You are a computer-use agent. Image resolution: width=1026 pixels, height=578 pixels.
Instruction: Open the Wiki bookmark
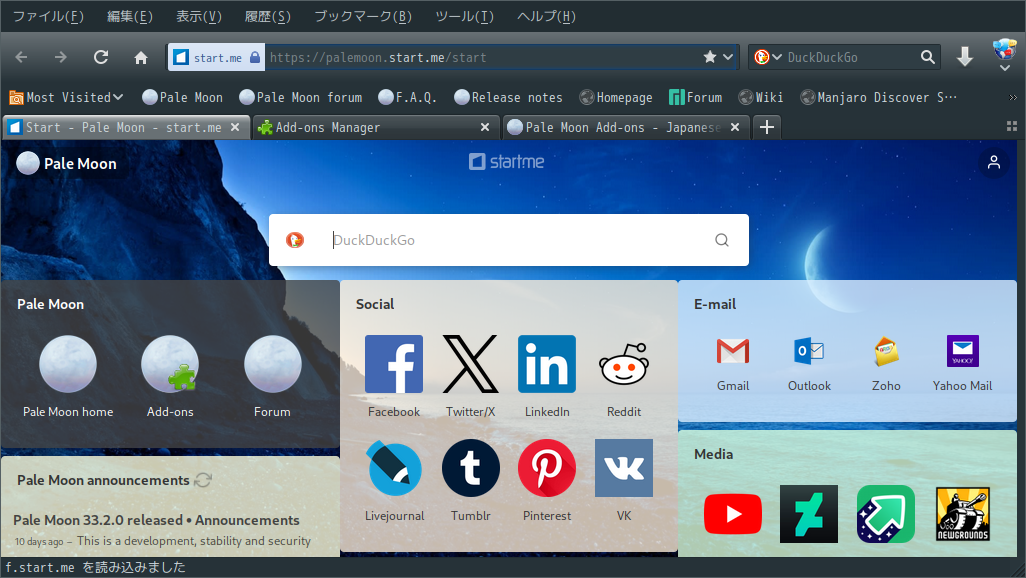(x=761, y=97)
